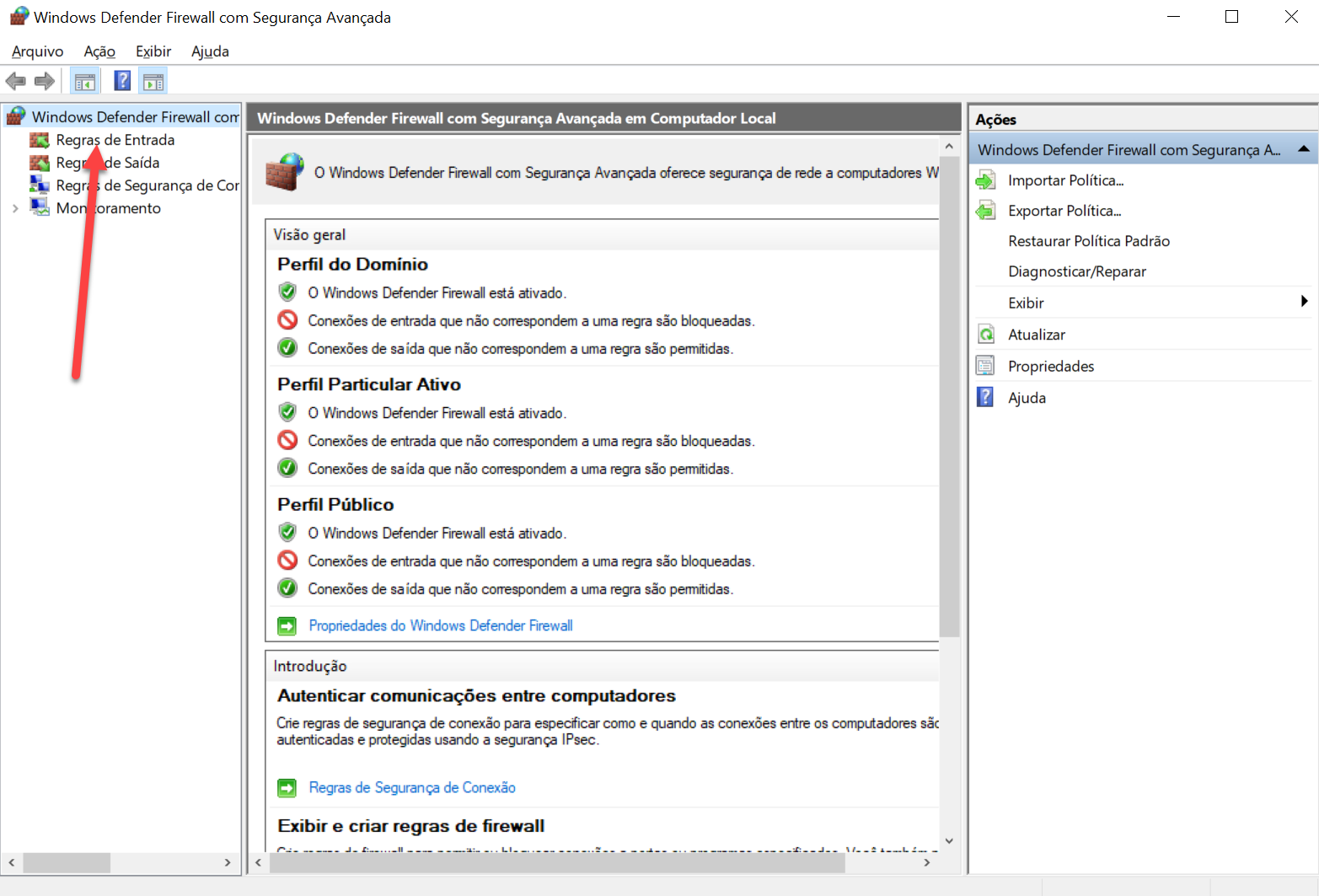1319x896 pixels.
Task: Select the Windows Defender Firewall root node
Action: pos(136,116)
